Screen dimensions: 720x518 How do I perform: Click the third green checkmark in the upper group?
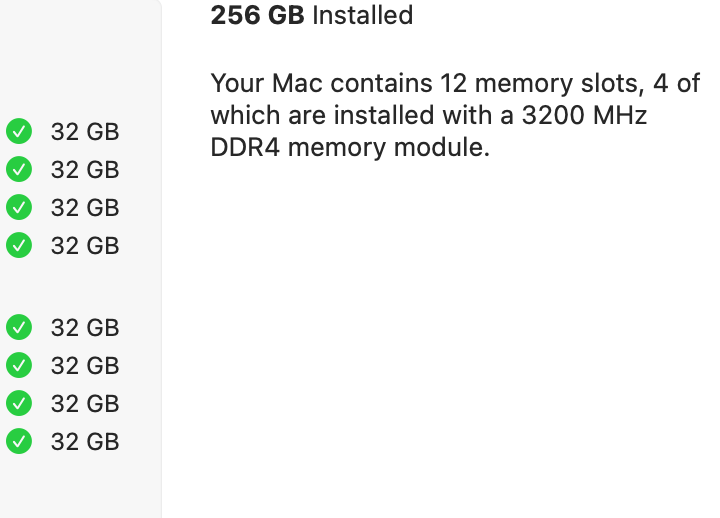click(18, 207)
